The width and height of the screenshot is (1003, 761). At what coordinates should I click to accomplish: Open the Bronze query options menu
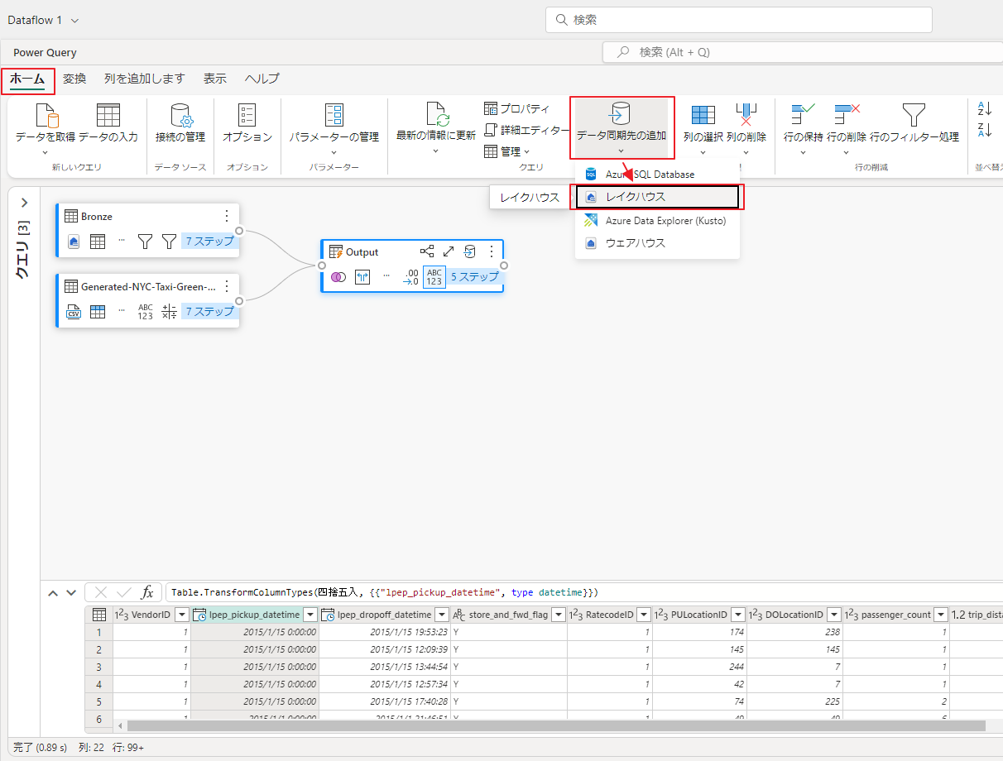click(x=227, y=216)
